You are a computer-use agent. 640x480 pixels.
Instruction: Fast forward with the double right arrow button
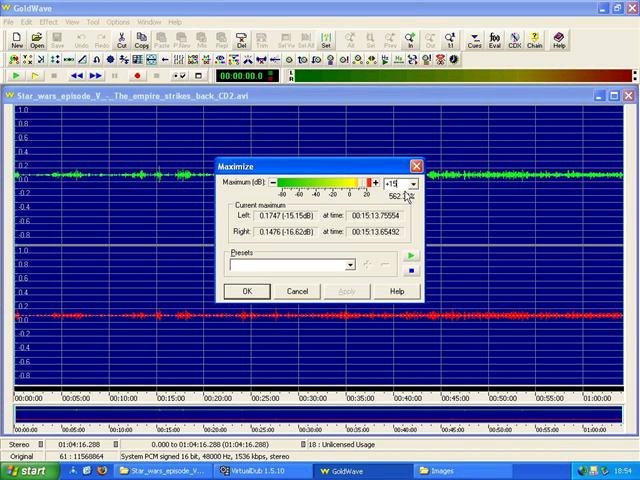click(96, 76)
